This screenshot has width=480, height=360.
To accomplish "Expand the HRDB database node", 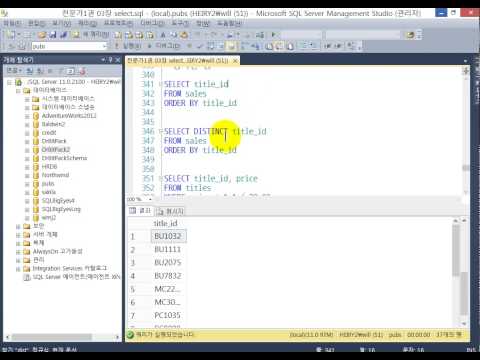I will pyautogui.click(x=27, y=167).
